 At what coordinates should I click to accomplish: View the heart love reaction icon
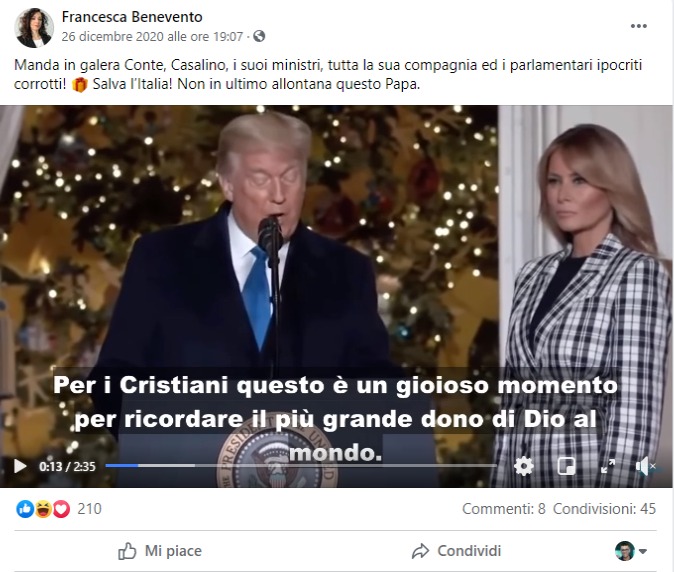[61, 509]
